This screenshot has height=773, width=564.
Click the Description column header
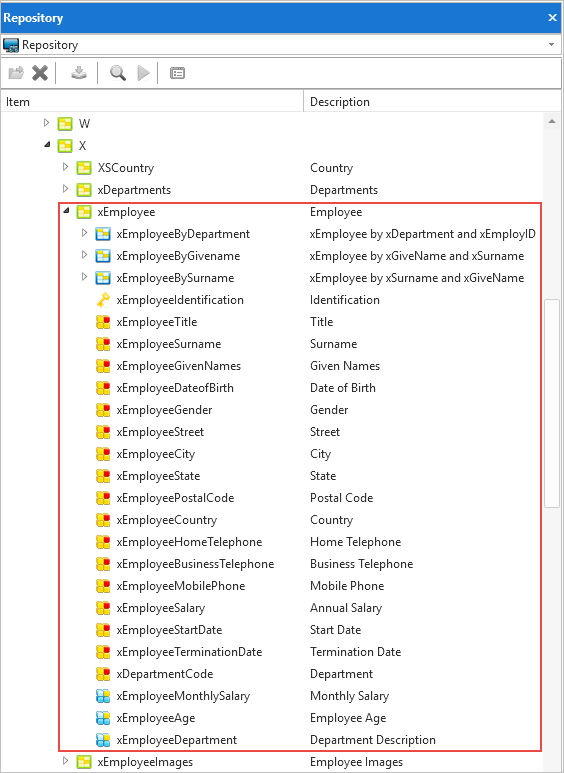pos(432,102)
